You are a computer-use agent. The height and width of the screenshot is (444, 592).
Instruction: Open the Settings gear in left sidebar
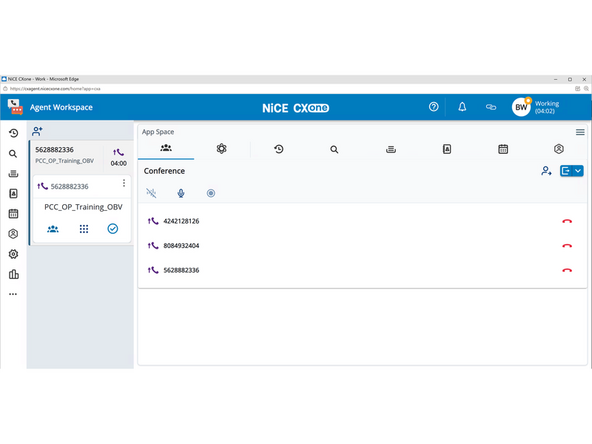[13, 254]
